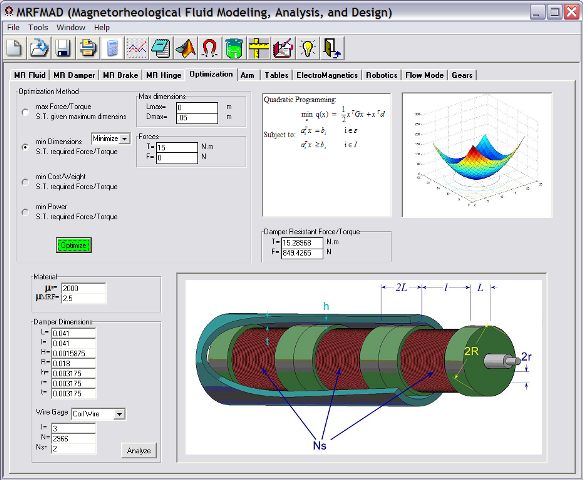Select min Power optimization radio button
This screenshot has width=583, height=480.
[x=25, y=212]
